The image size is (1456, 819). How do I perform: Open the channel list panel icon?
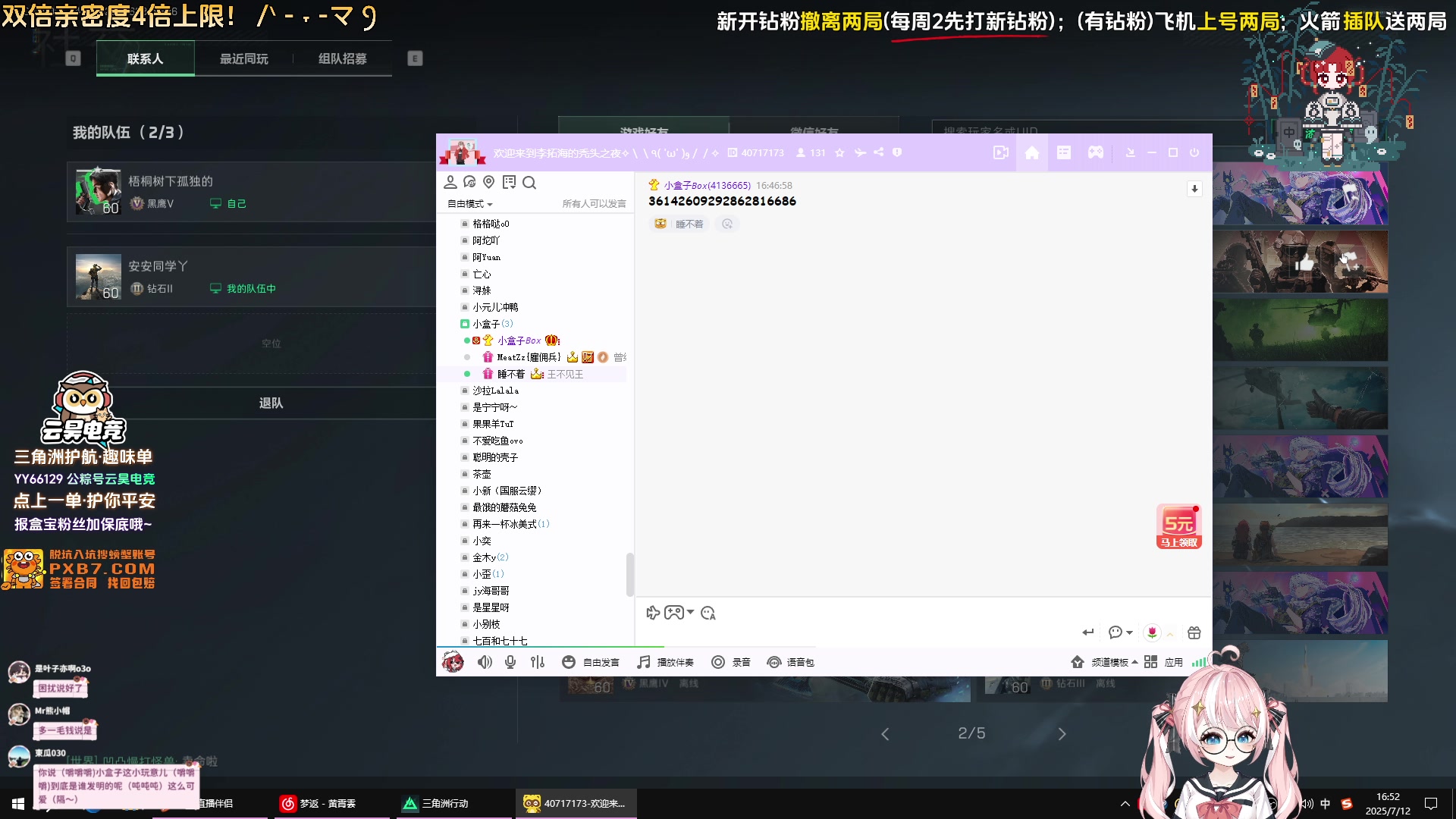(x=1064, y=152)
